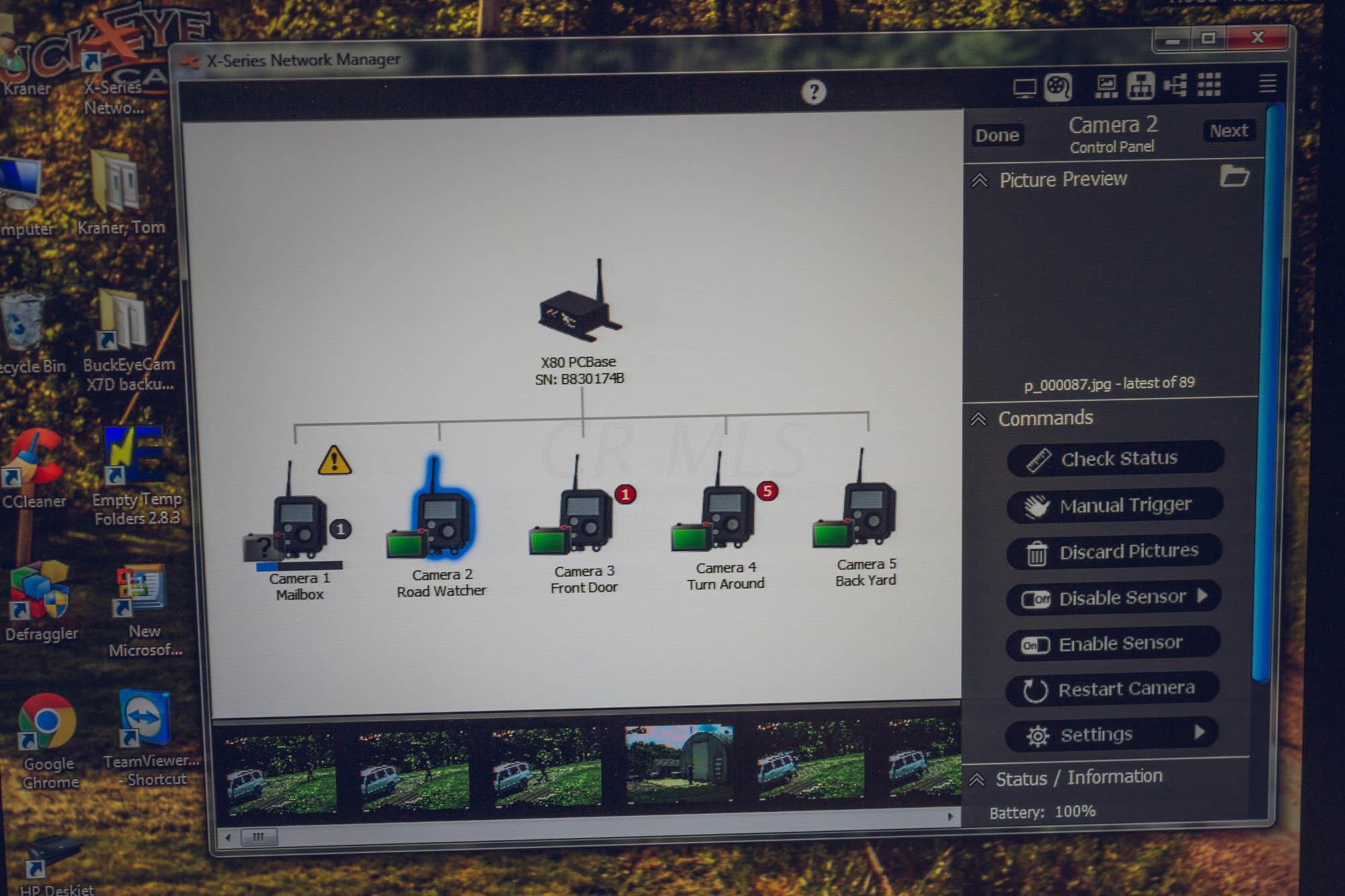This screenshot has height=896, width=1345.
Task: Click the Check Status command
Action: click(1115, 459)
